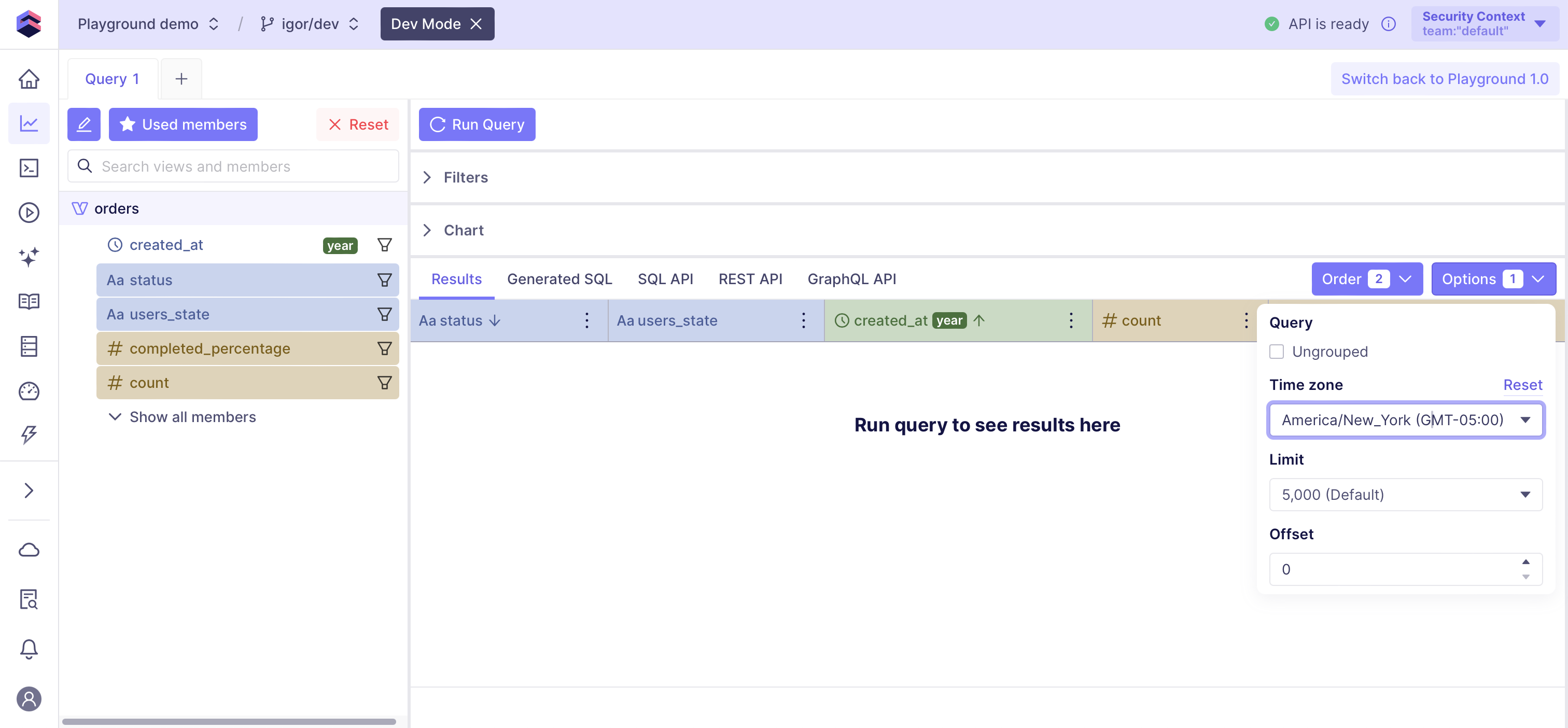Open the Home icon in sidebar

[29, 79]
